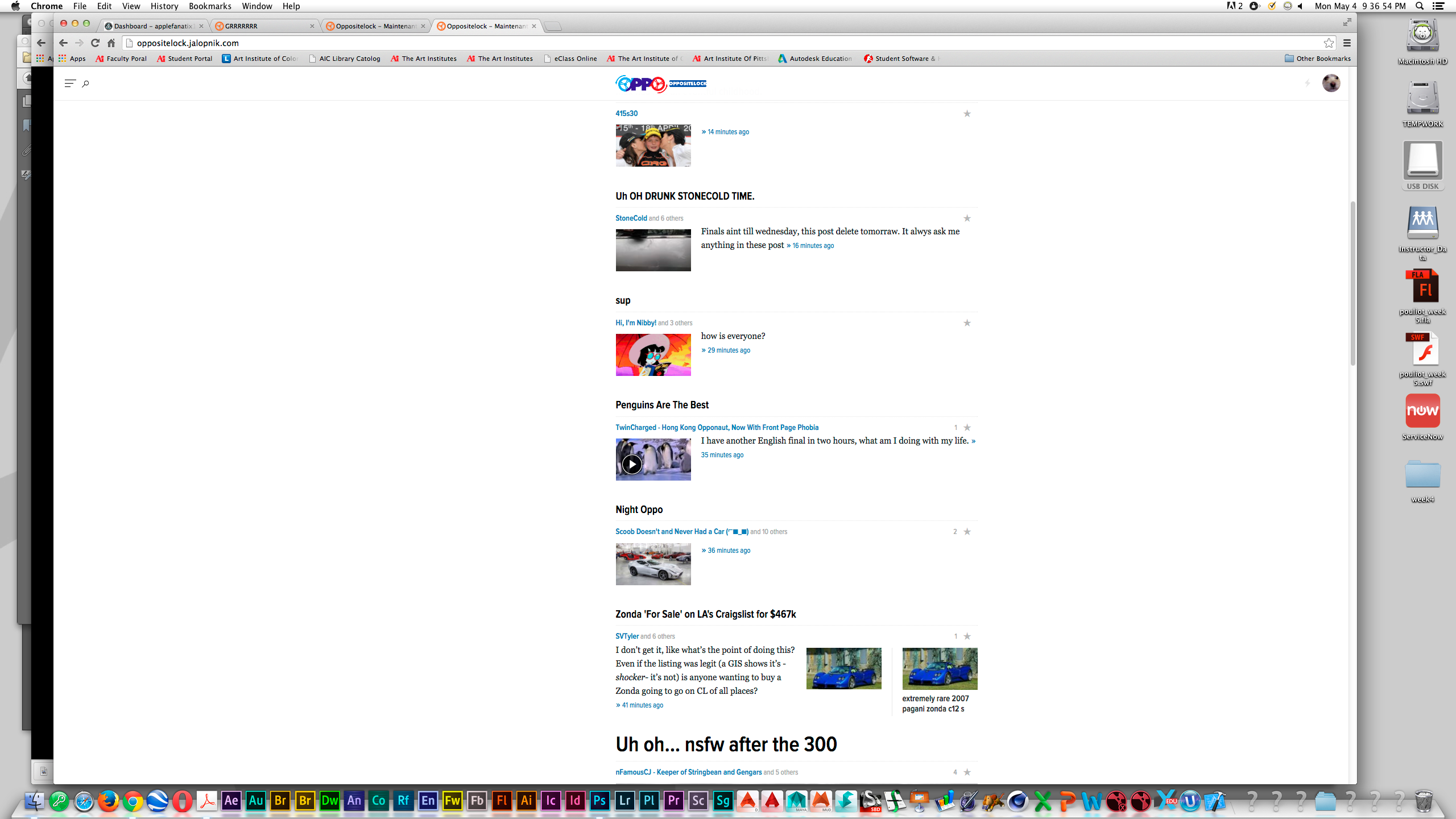The width and height of the screenshot is (1456, 819).
Task: Star the nsfw after the 300 post
Action: pyautogui.click(x=967, y=772)
